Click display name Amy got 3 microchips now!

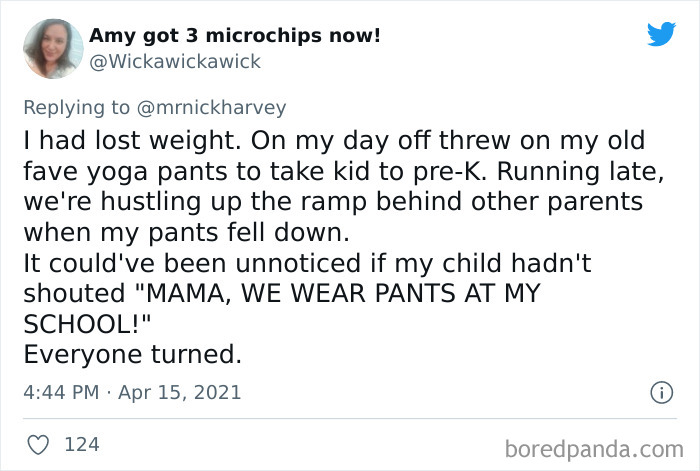point(234,37)
